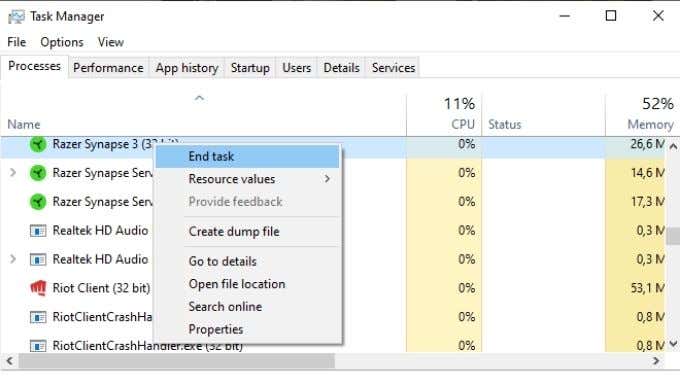Expand the second Realtek HD Audio entry

point(13,259)
